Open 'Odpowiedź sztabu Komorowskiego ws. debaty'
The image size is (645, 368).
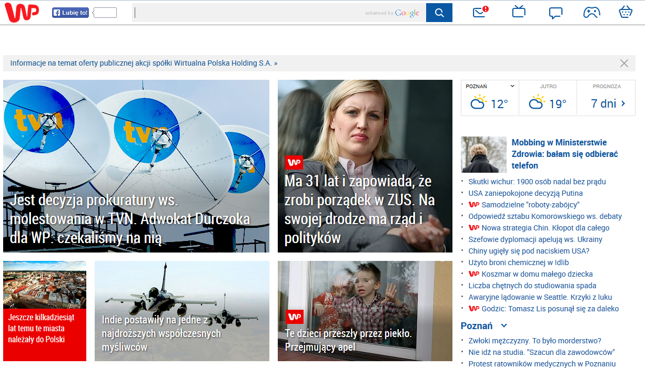tap(545, 216)
